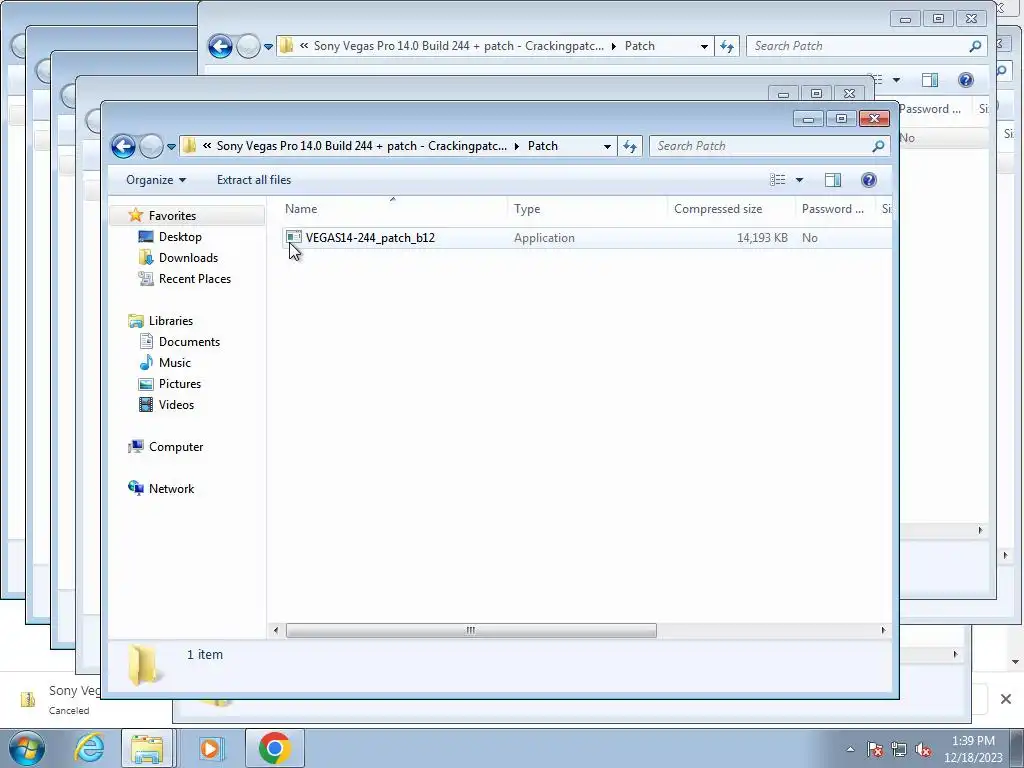The width and height of the screenshot is (1024, 768).
Task: Refresh the front Patch folder view
Action: point(630,146)
